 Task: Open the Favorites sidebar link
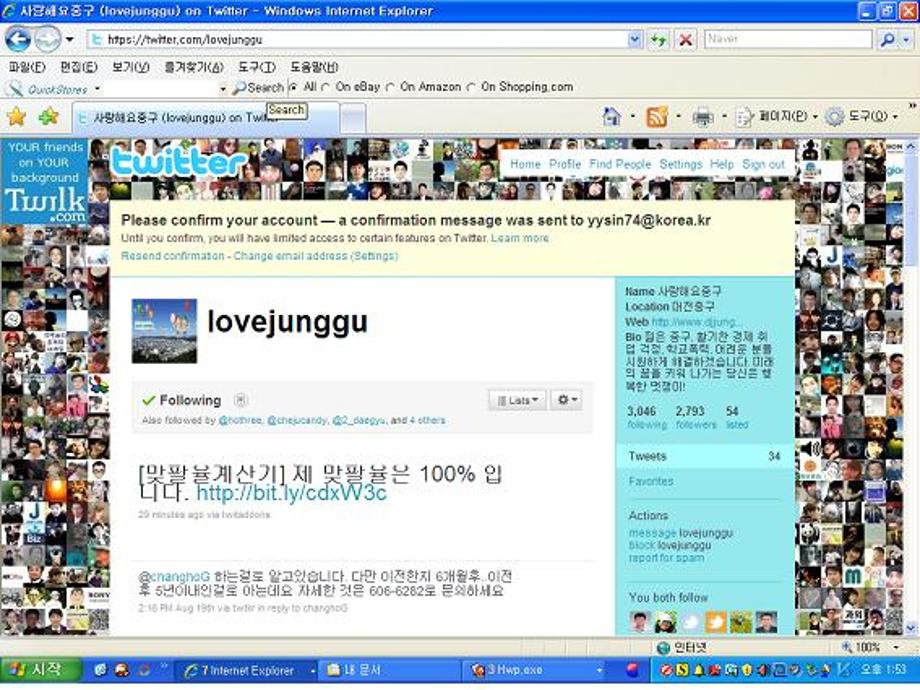pos(651,481)
